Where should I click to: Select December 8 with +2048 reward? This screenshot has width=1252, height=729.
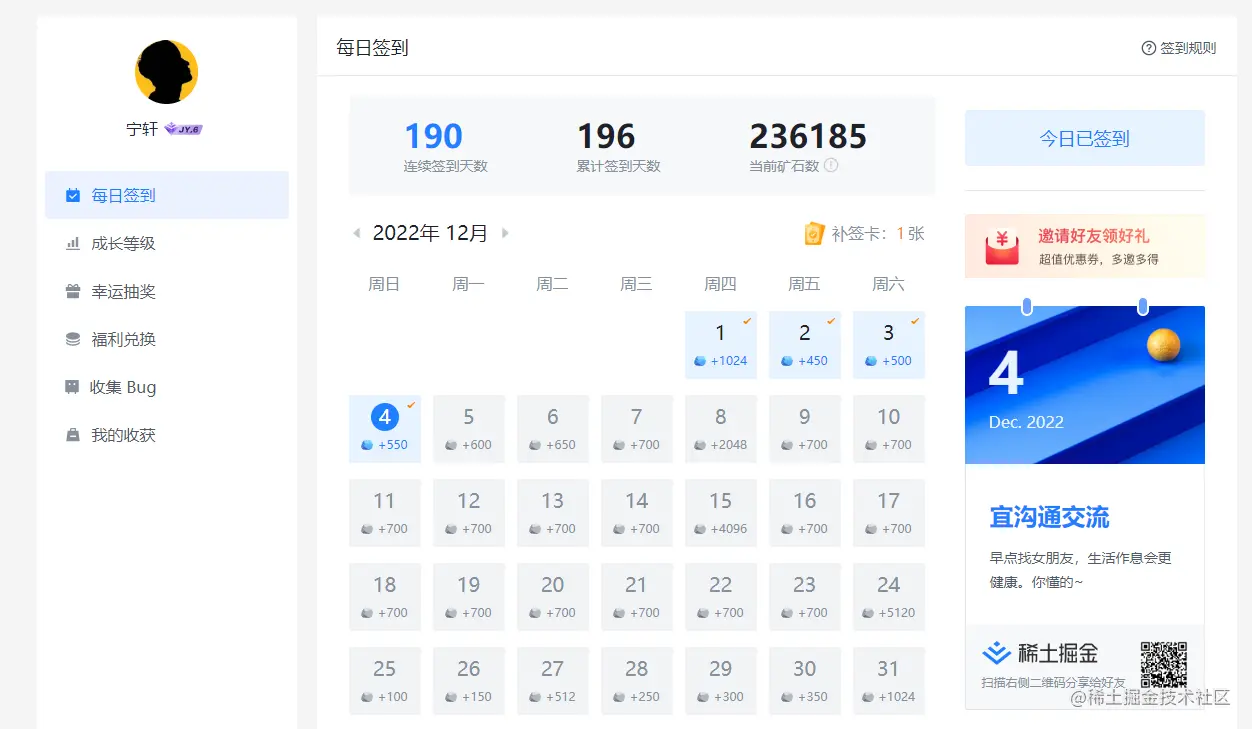click(721, 429)
